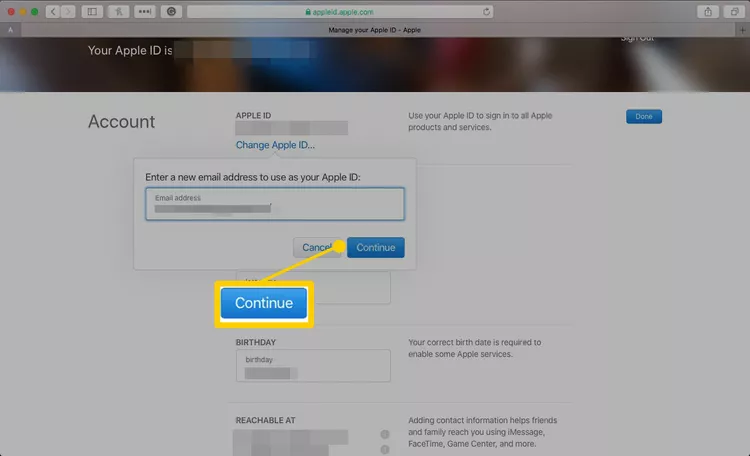Open the Share menu in Safari toolbar
The height and width of the screenshot is (456, 750).
click(708, 11)
